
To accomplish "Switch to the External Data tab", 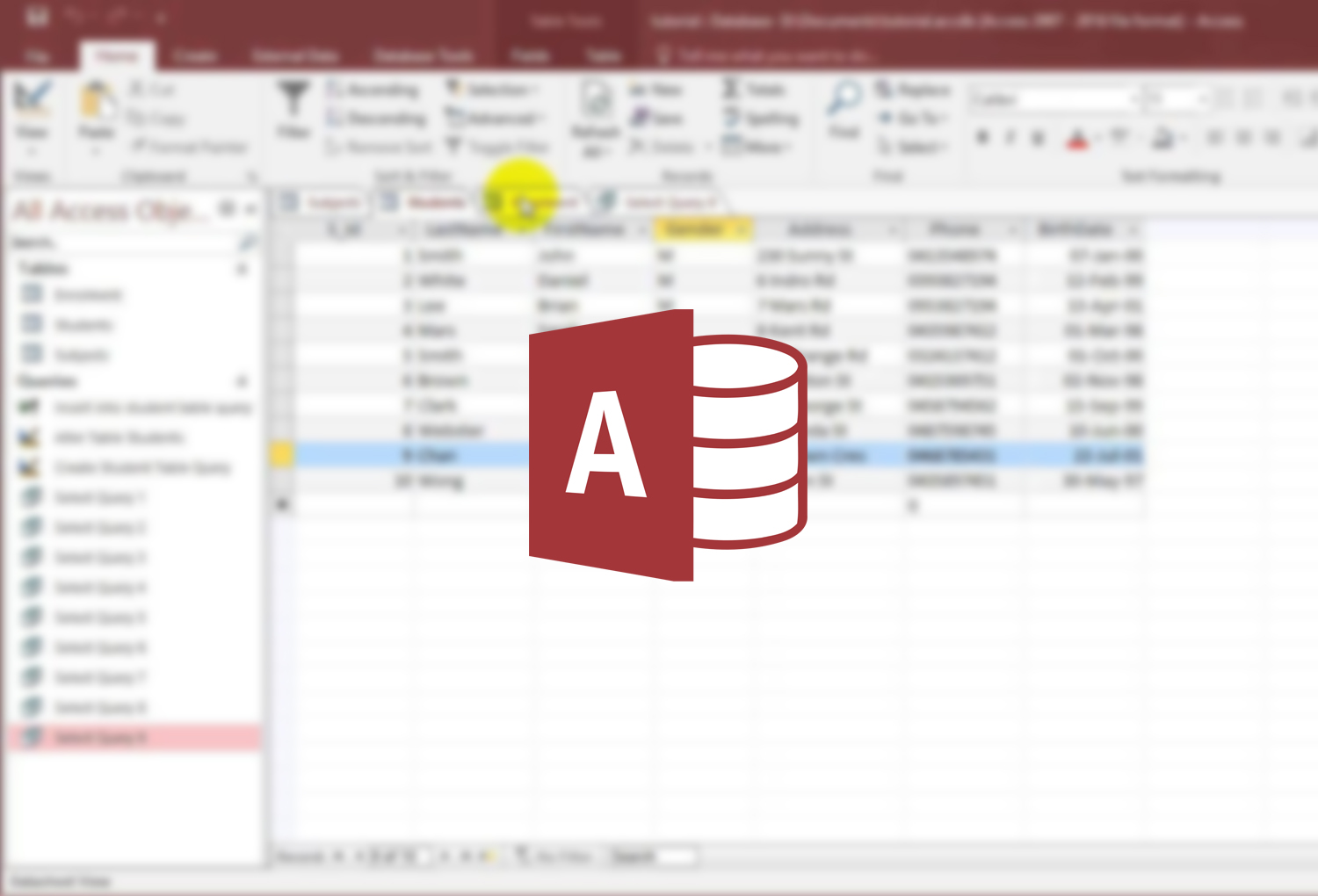I will point(295,55).
